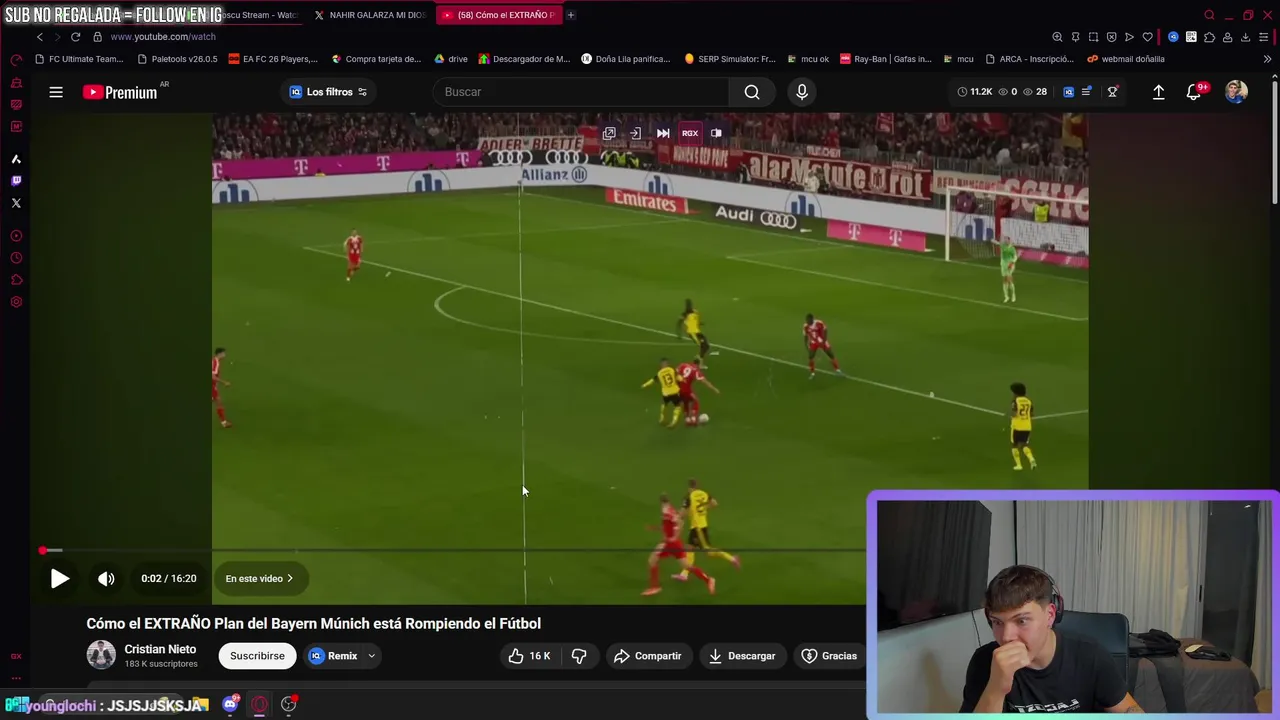This screenshot has width=1280, height=720.
Task: Open Compra tarjeta de bookmark
Action: pos(376,59)
